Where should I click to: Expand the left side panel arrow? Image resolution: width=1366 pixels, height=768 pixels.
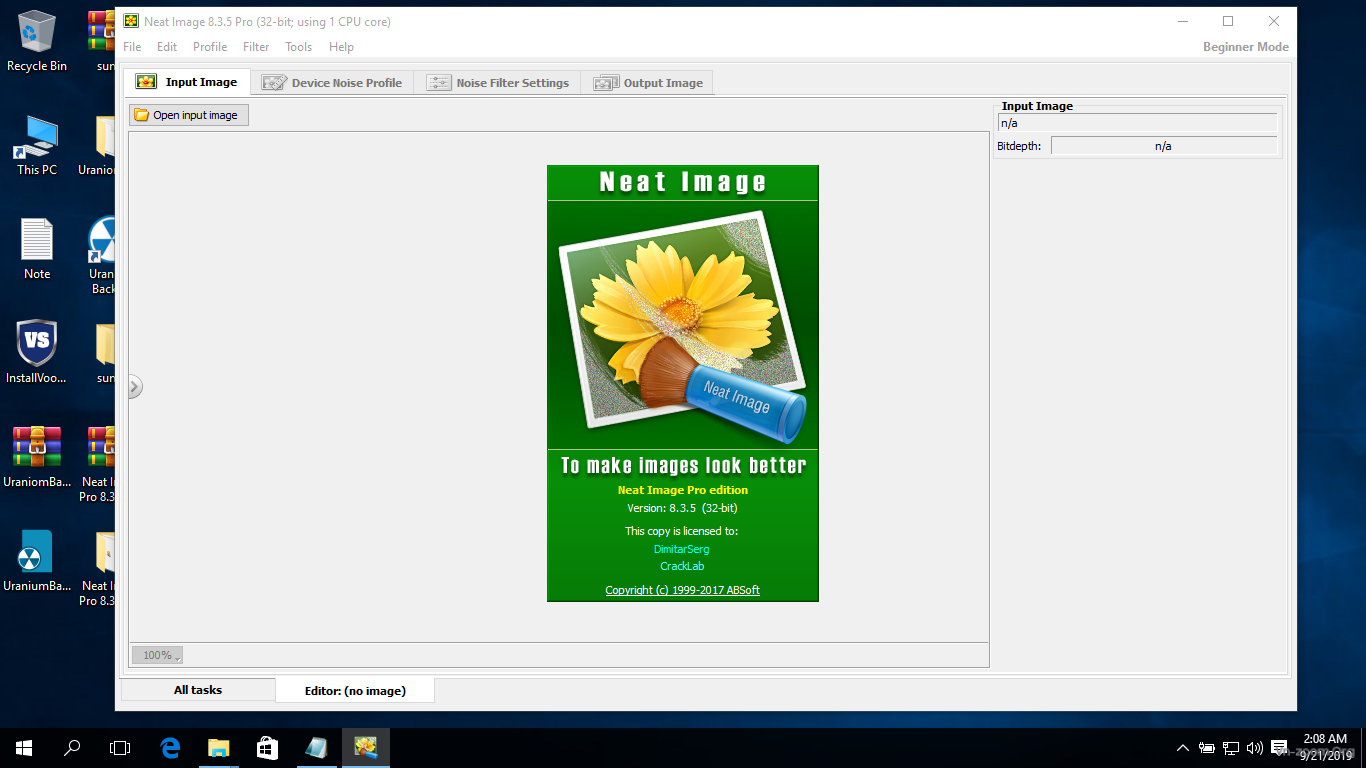(x=135, y=386)
